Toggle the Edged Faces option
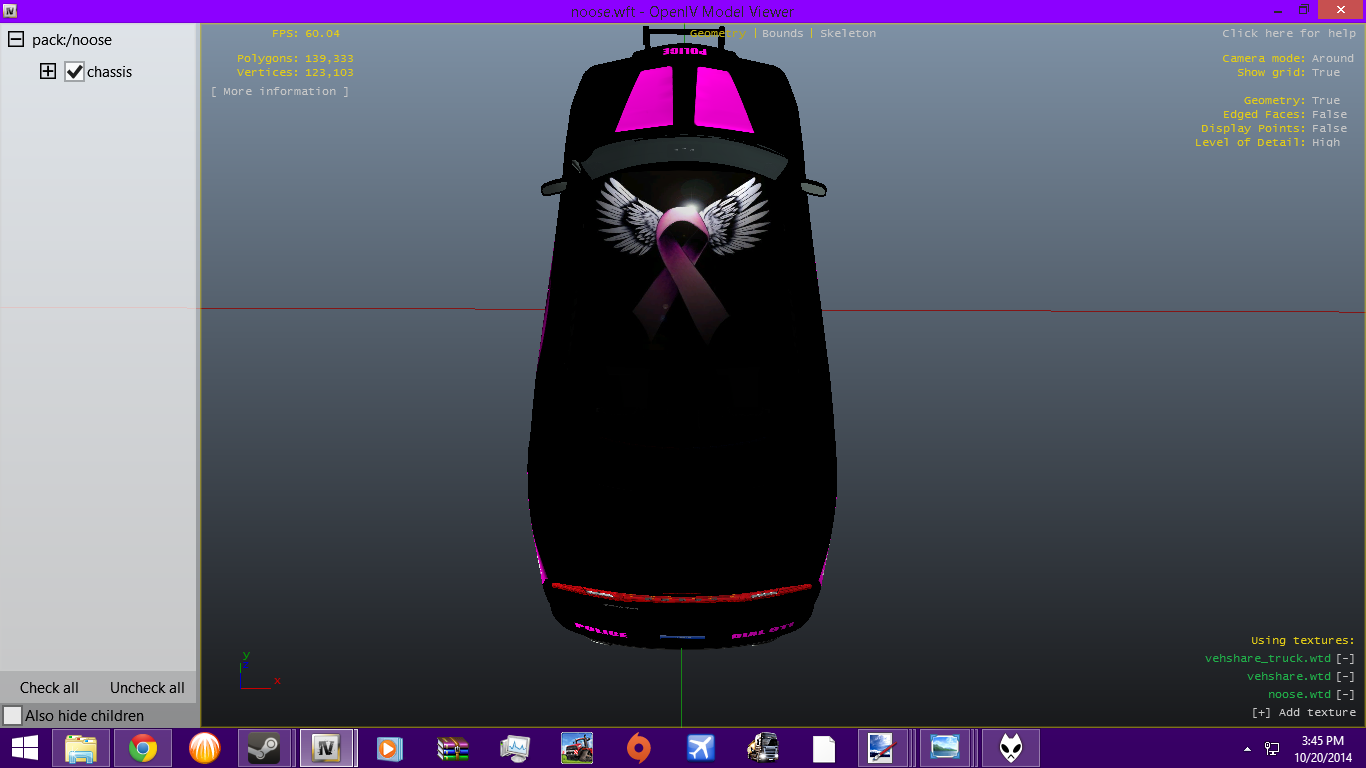The image size is (1366, 768). pyautogui.click(x=1329, y=115)
